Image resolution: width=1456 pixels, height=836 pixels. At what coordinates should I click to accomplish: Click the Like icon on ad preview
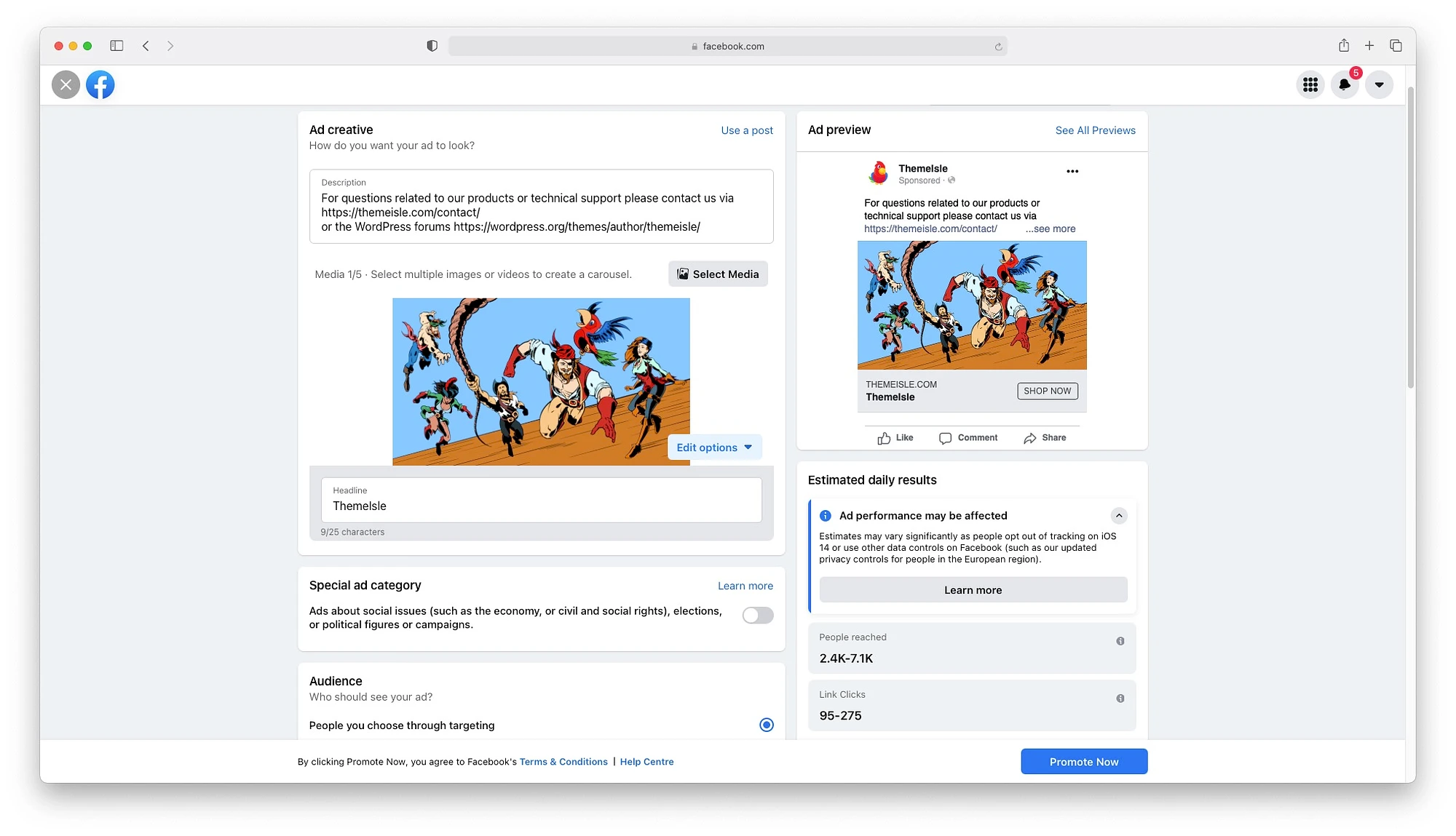(x=882, y=437)
